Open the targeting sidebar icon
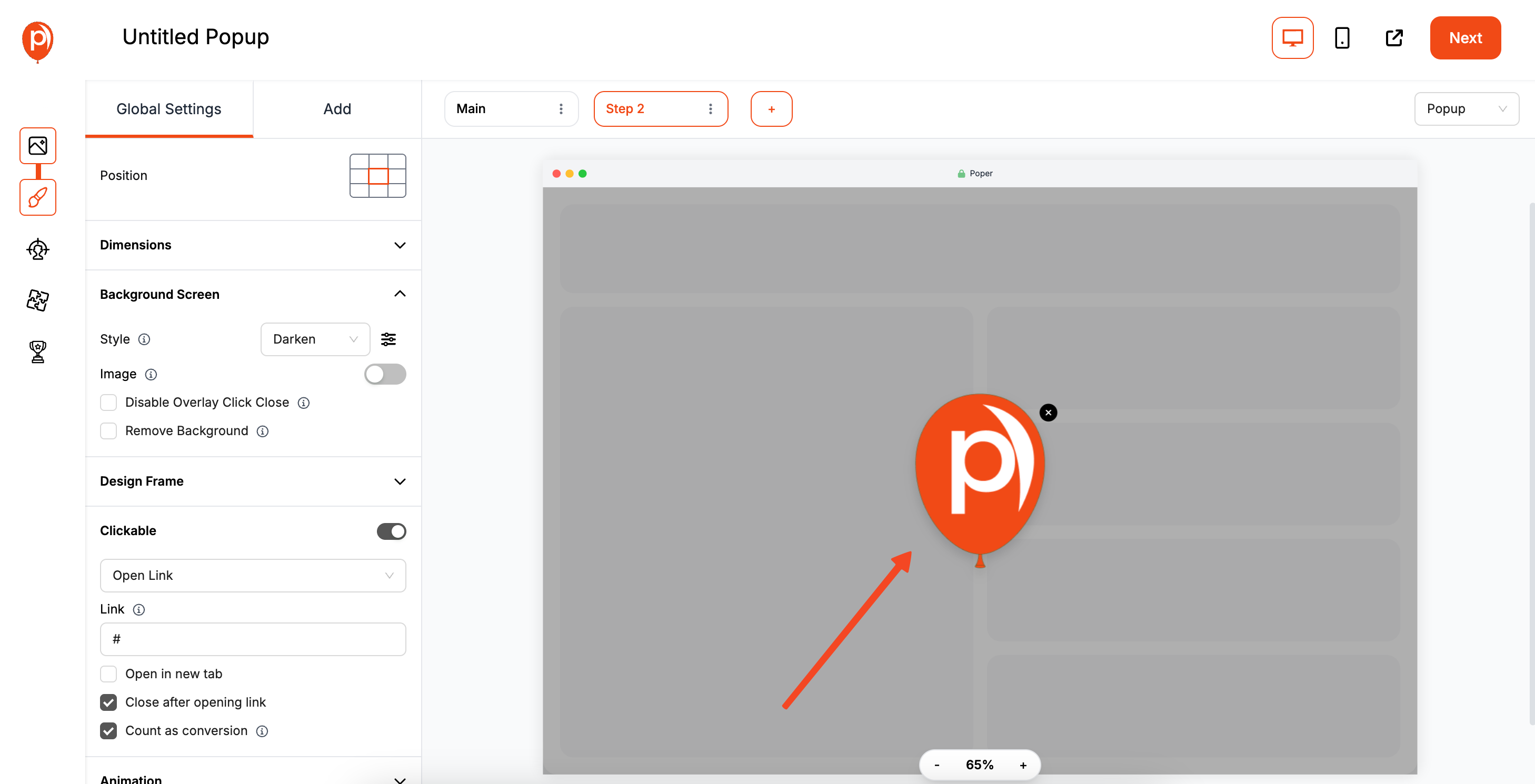Screen dimensions: 1535x784 point(37,249)
